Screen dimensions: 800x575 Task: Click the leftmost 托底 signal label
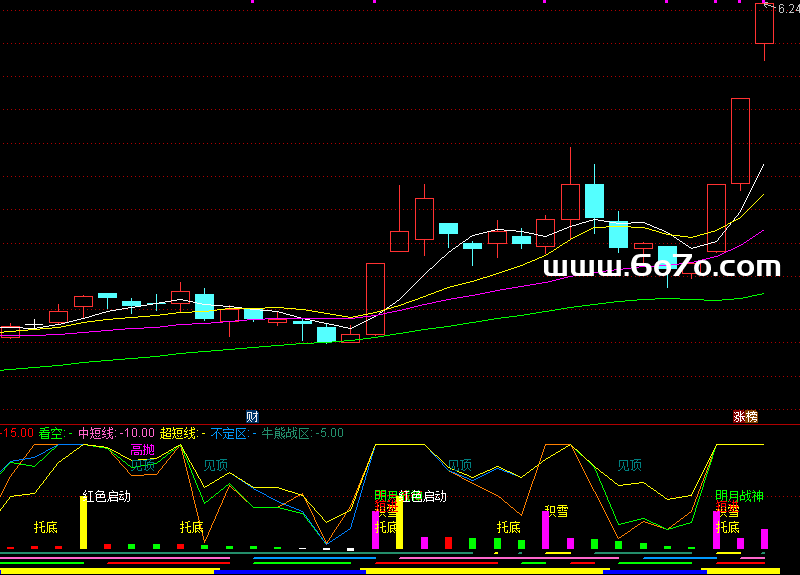click(x=46, y=527)
